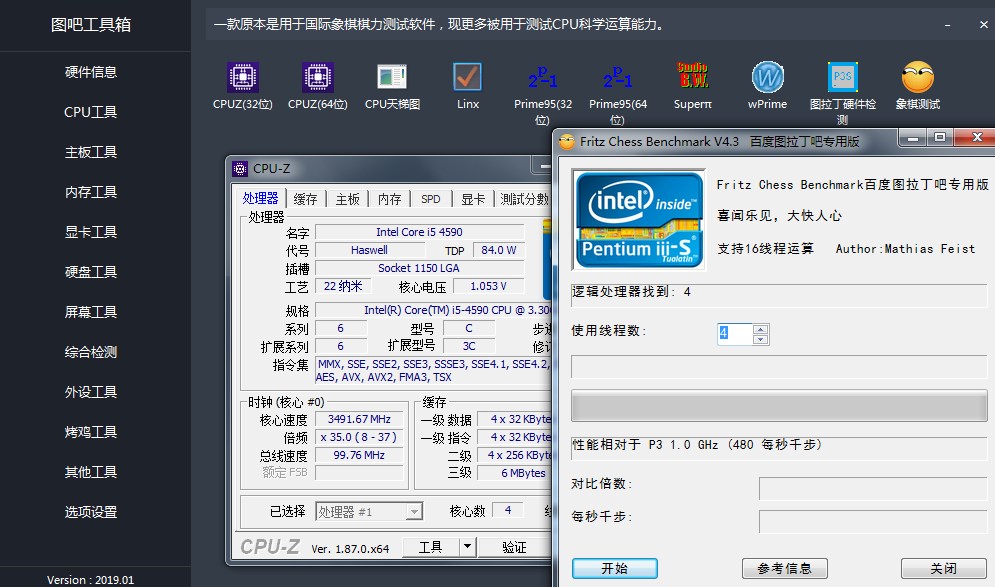The image size is (995, 587).
Task: Click the 3491.67 MHz core speed value
Action: 359,419
